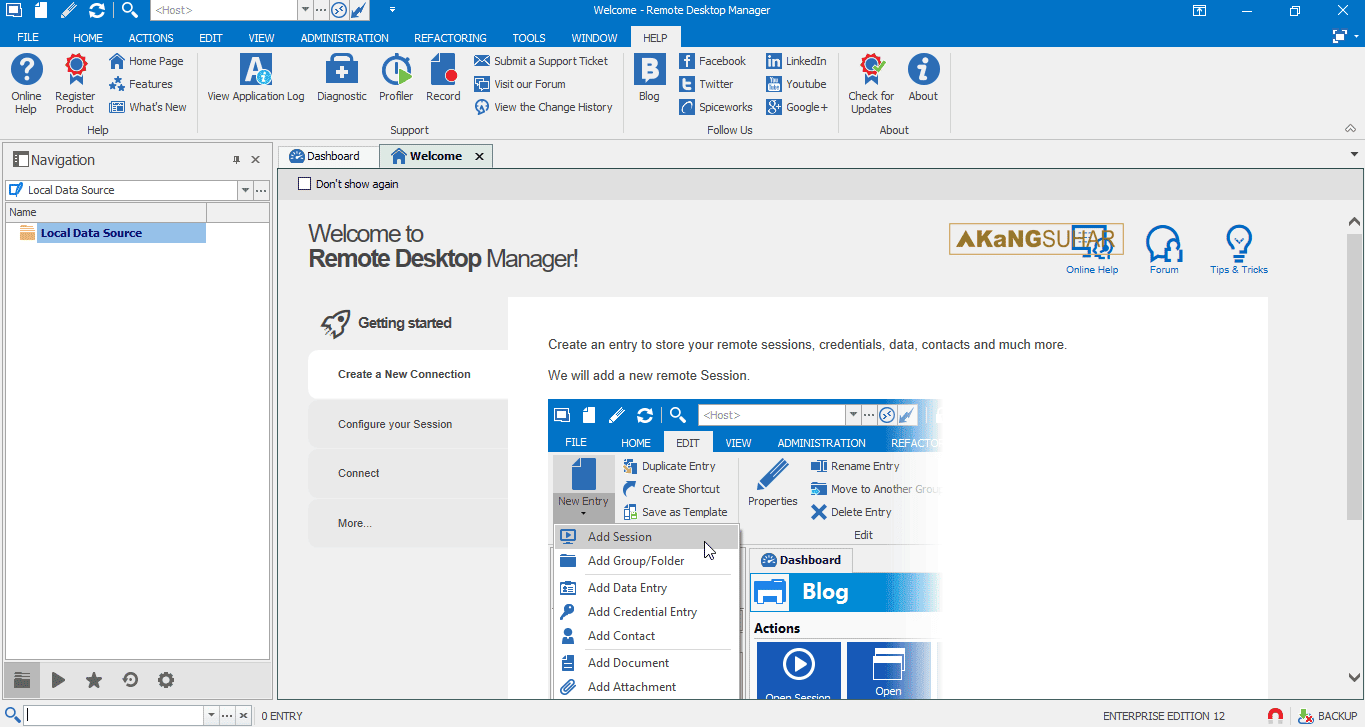Image resolution: width=1365 pixels, height=727 pixels.
Task: Open the ADMINISTRATION ribbon tab
Action: tap(344, 38)
